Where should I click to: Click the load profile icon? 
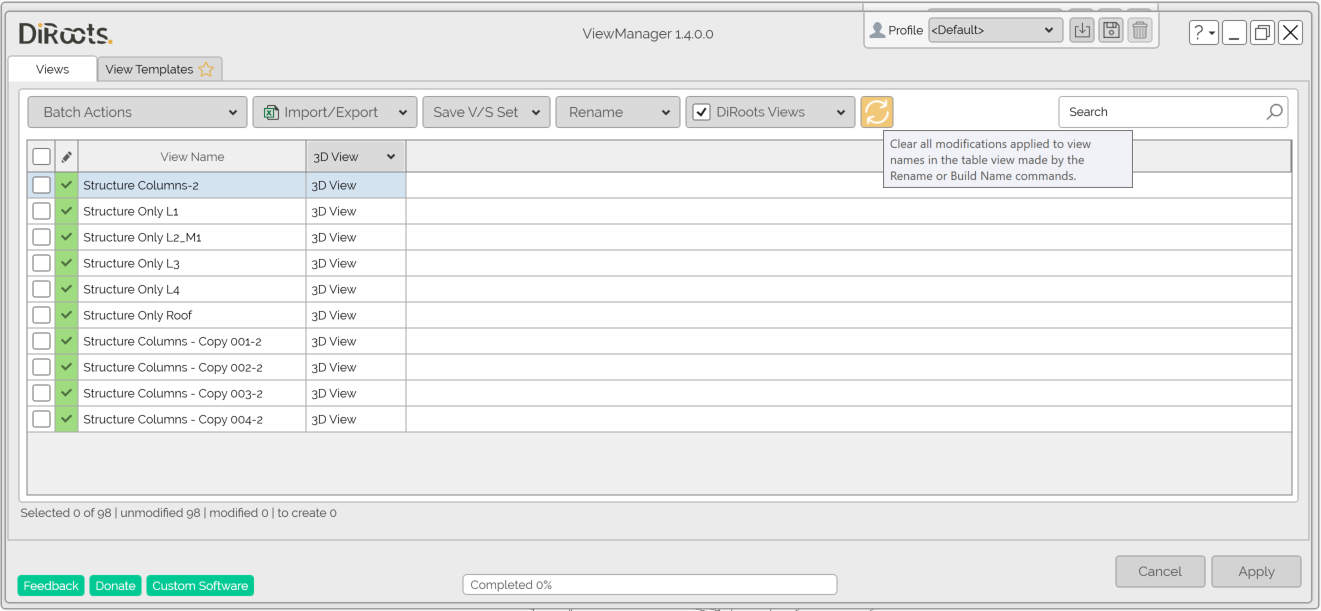(x=1081, y=31)
